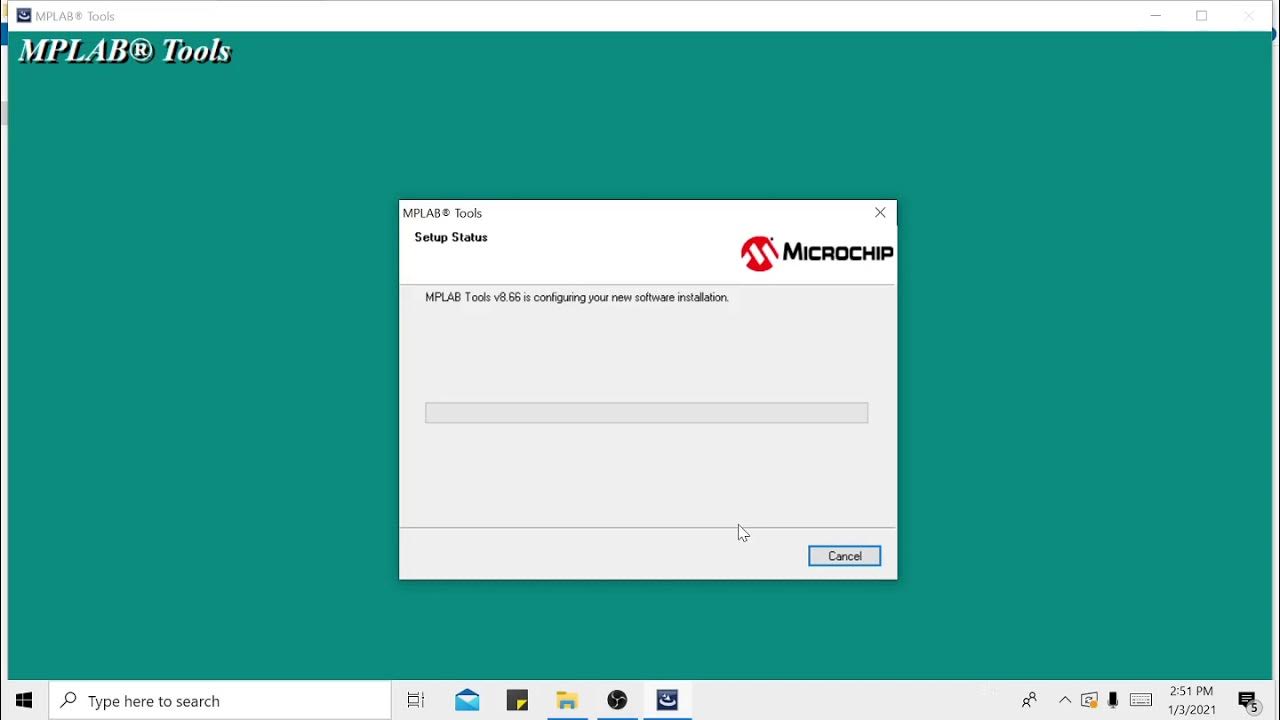The width and height of the screenshot is (1280, 720).
Task: Close the main MPLAB Tools installer window
Action: pyautogui.click(x=1249, y=15)
